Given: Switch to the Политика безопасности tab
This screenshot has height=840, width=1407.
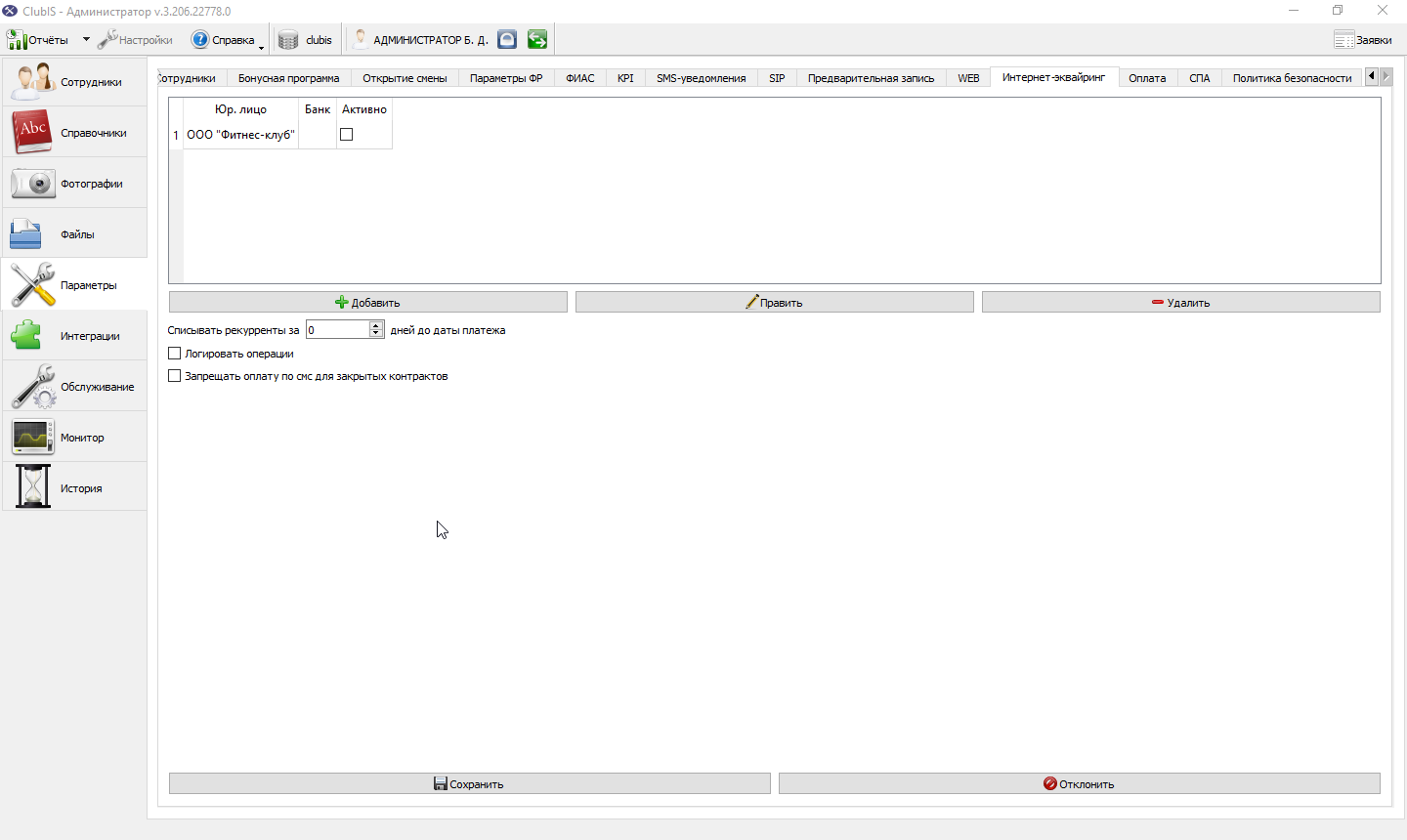Looking at the screenshot, I should [1292, 78].
